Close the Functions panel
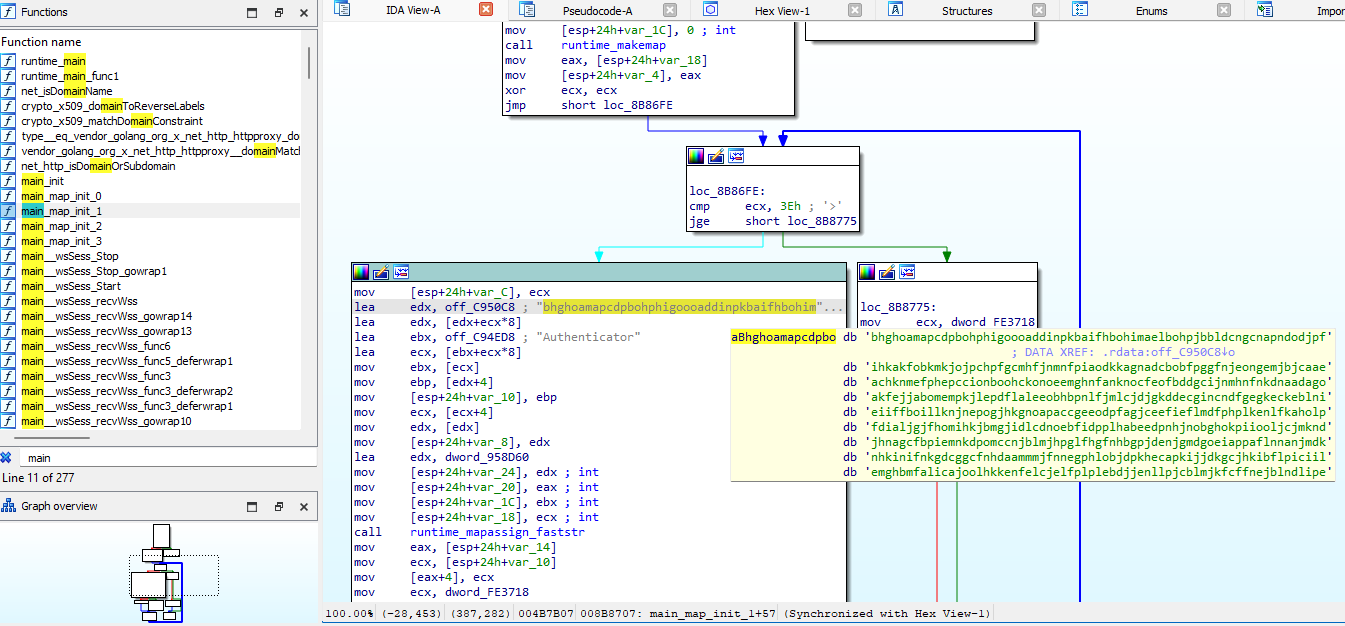1345x626 pixels. click(x=304, y=13)
